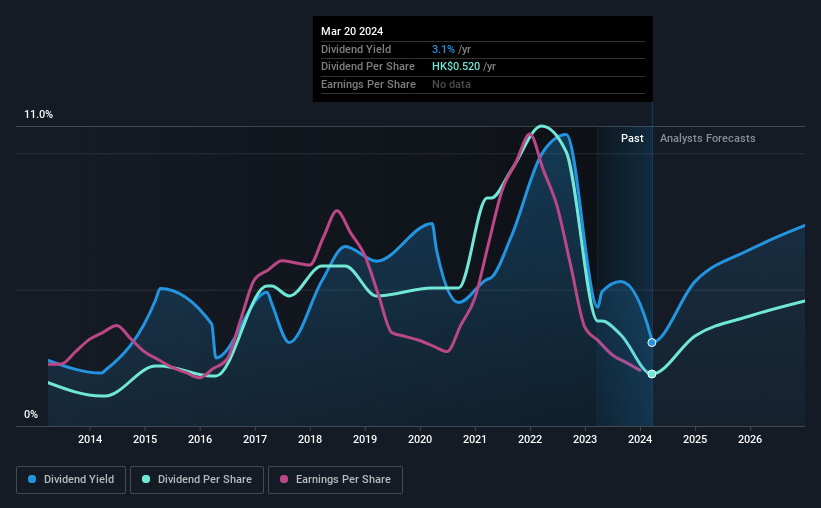Click the 'Past' label on the chart
The width and height of the screenshot is (821, 508).
632,138
